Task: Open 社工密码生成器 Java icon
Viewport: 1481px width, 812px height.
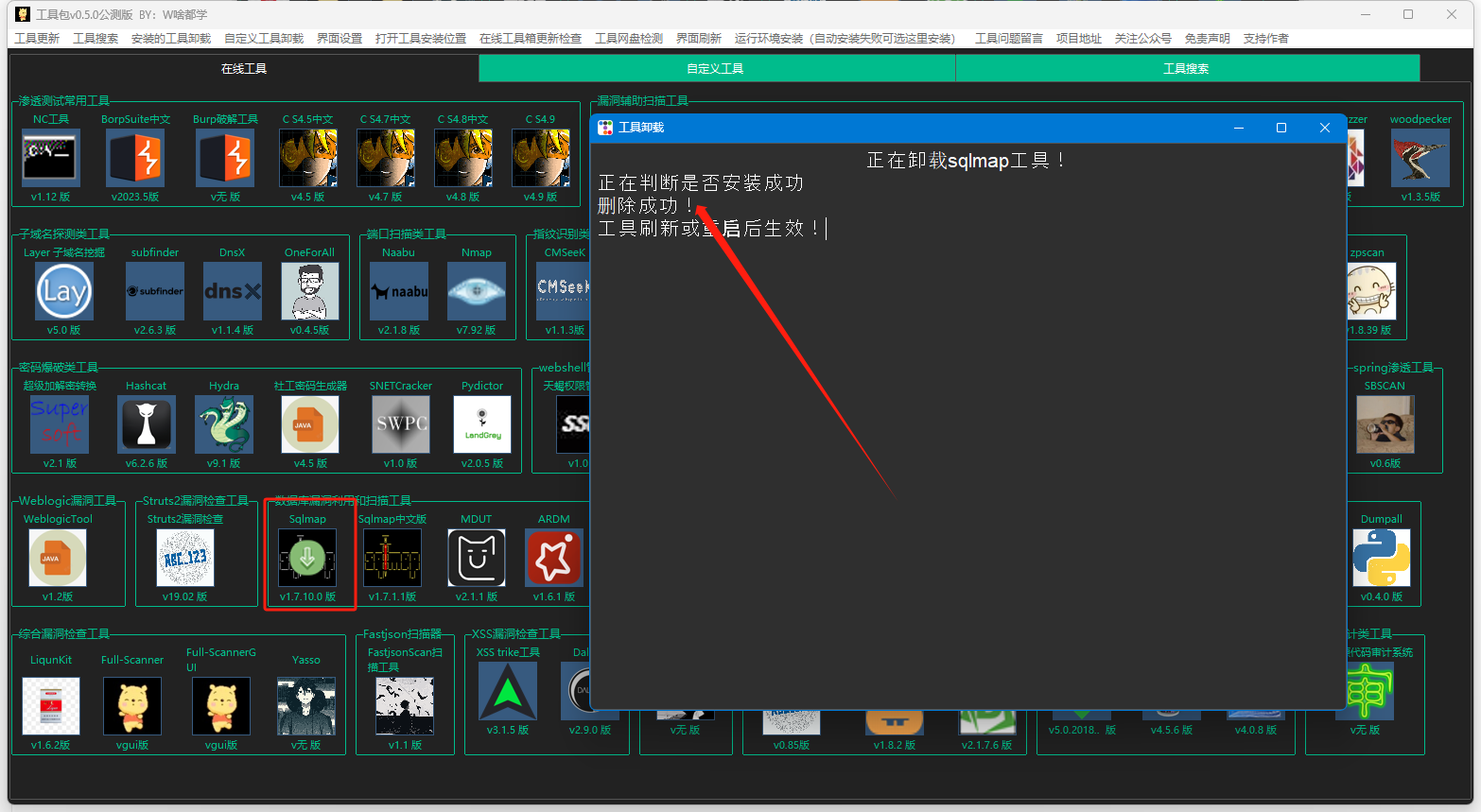Action: (x=310, y=424)
